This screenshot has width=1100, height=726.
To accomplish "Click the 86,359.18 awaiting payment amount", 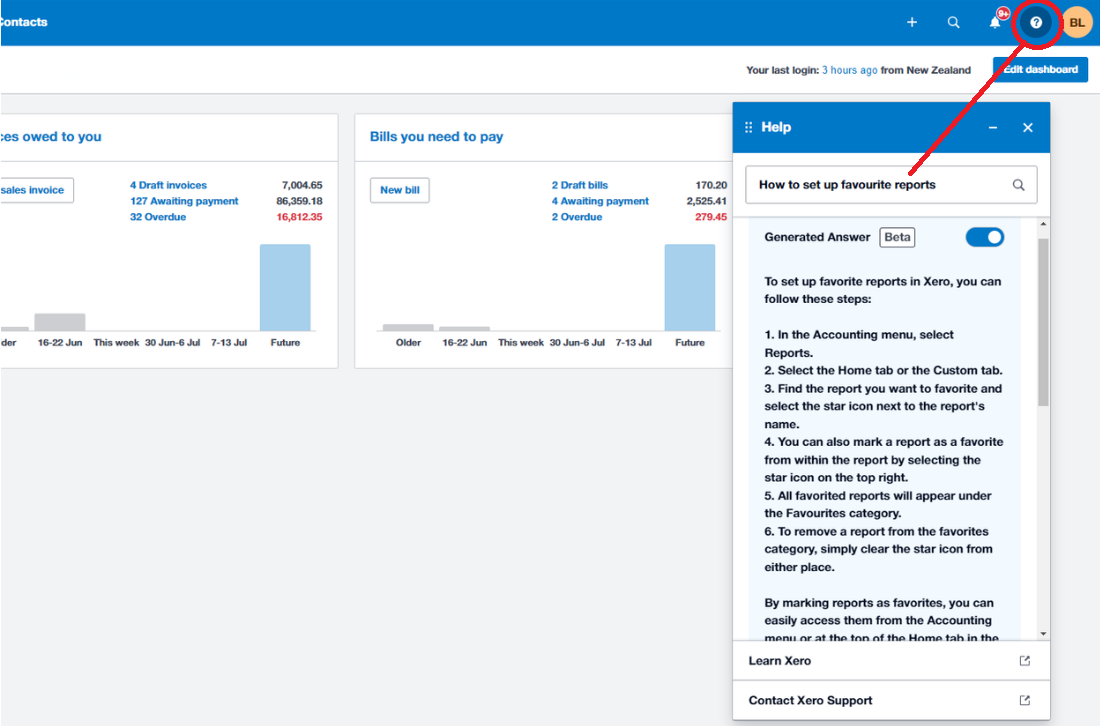I will pyautogui.click(x=300, y=201).
